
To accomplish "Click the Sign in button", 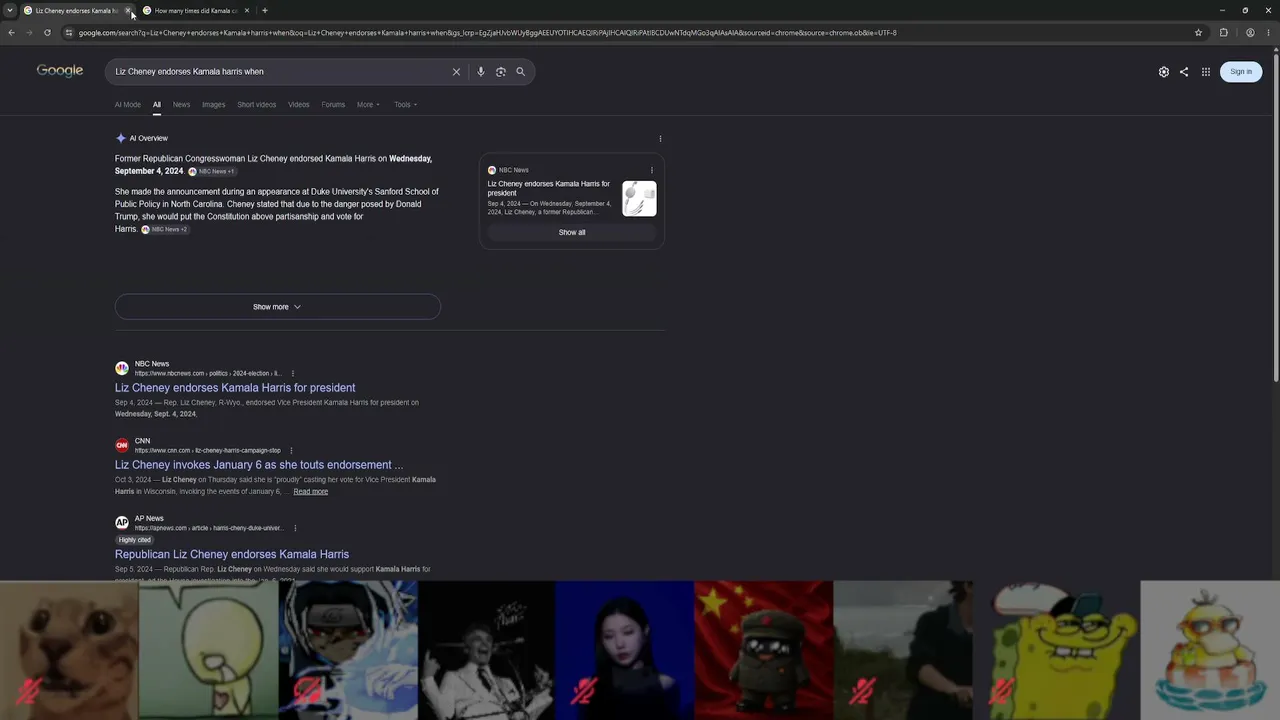I will point(1241,72).
